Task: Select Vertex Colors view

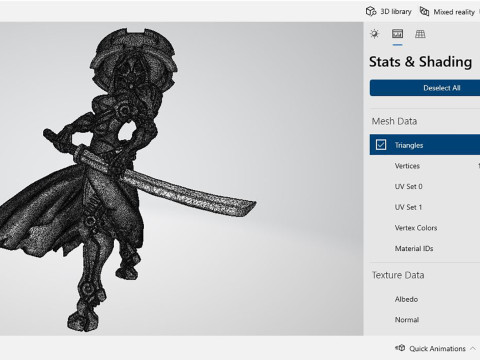Action: (x=425, y=228)
